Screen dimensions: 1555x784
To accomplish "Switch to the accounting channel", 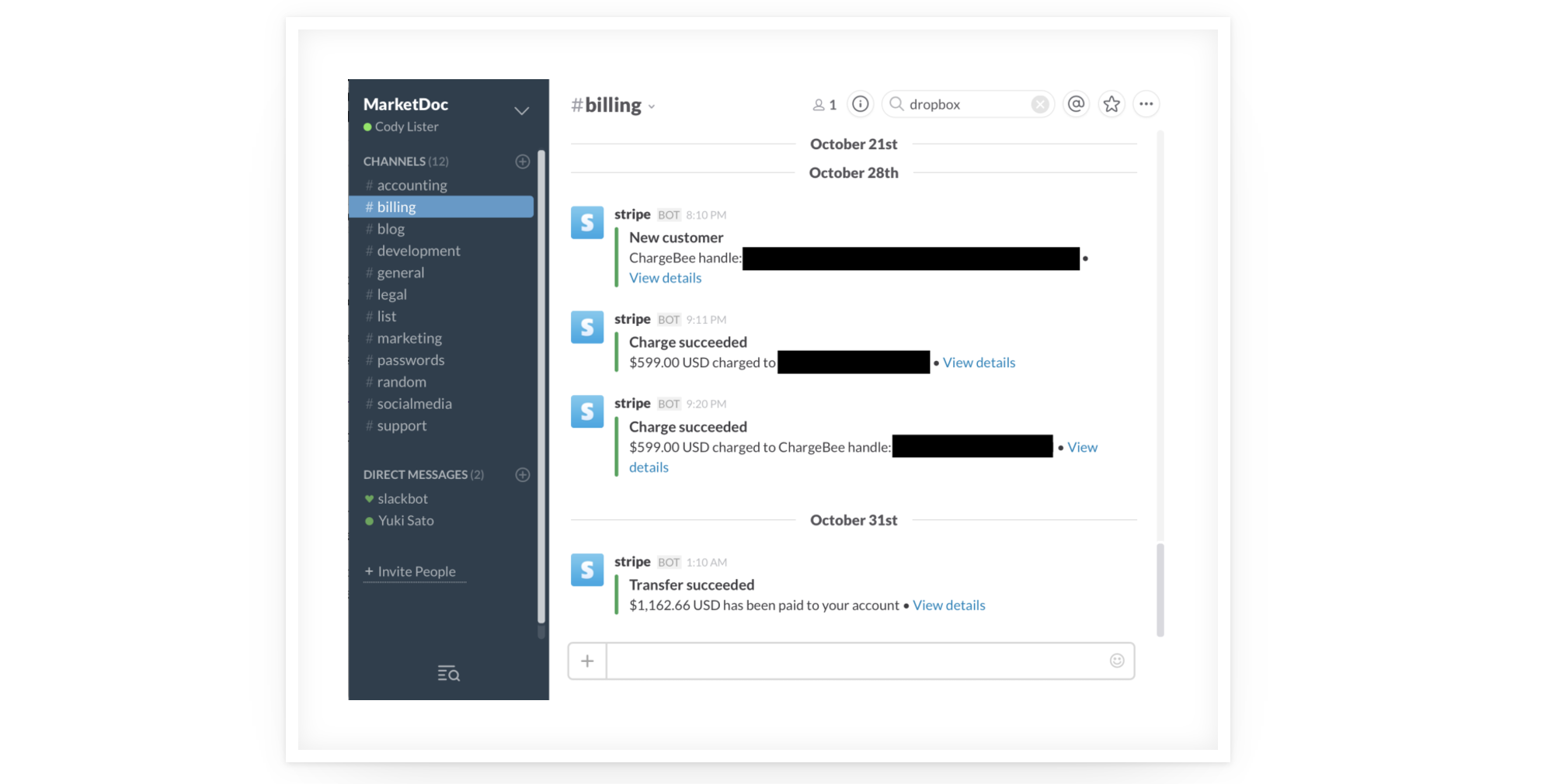I will 412,186.
